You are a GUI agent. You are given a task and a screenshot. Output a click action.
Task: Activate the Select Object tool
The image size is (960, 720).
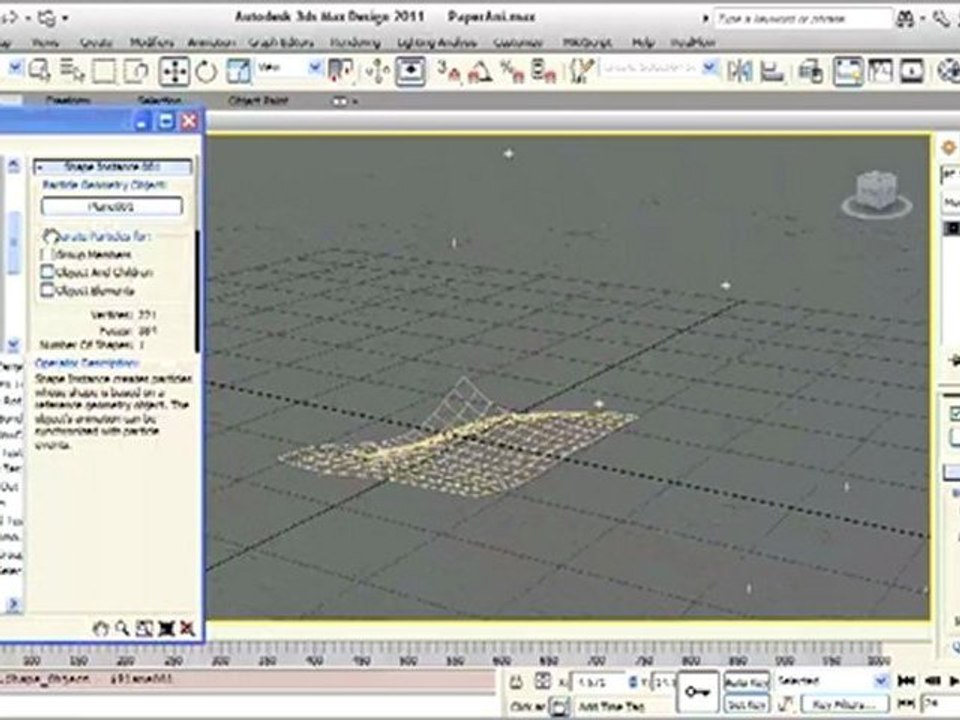coord(40,71)
